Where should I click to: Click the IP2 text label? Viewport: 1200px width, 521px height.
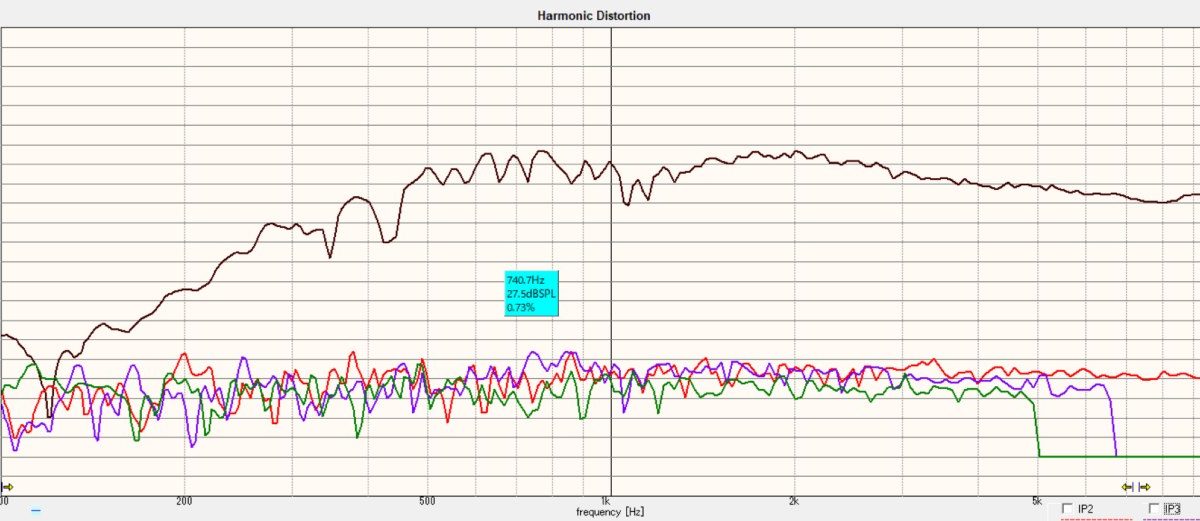[x=1085, y=509]
